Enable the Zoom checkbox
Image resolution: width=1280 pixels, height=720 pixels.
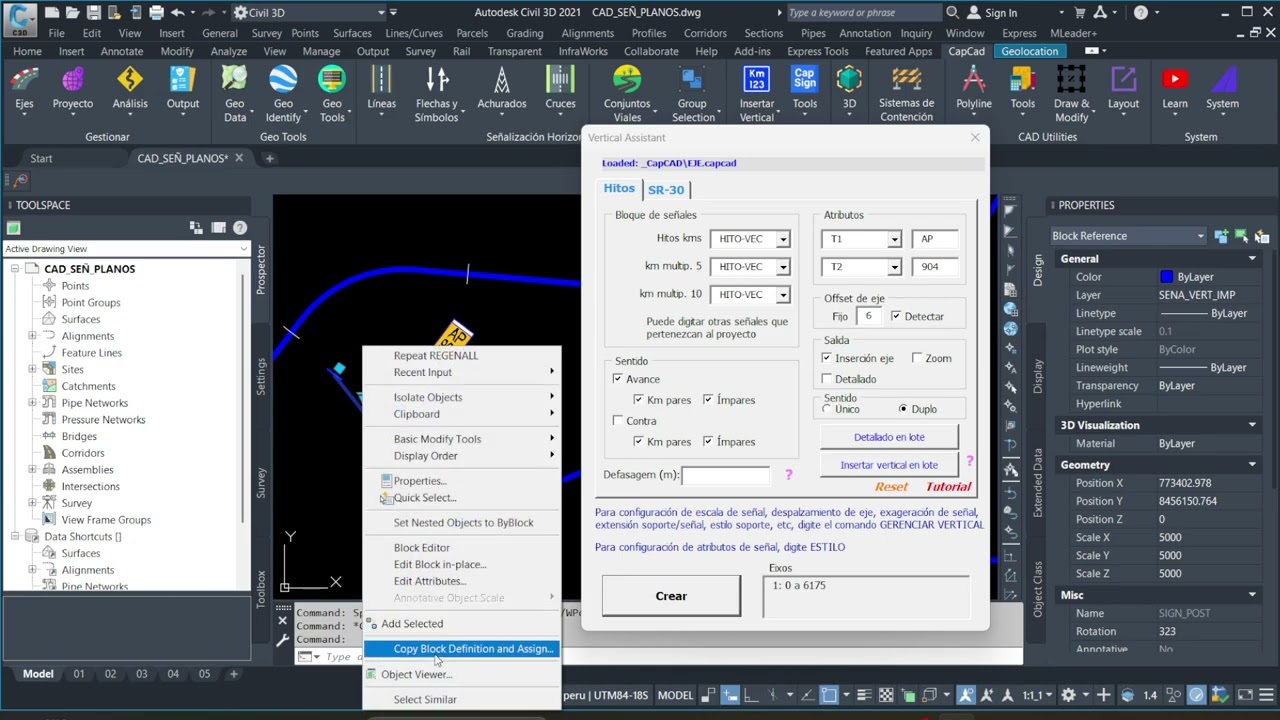916,358
